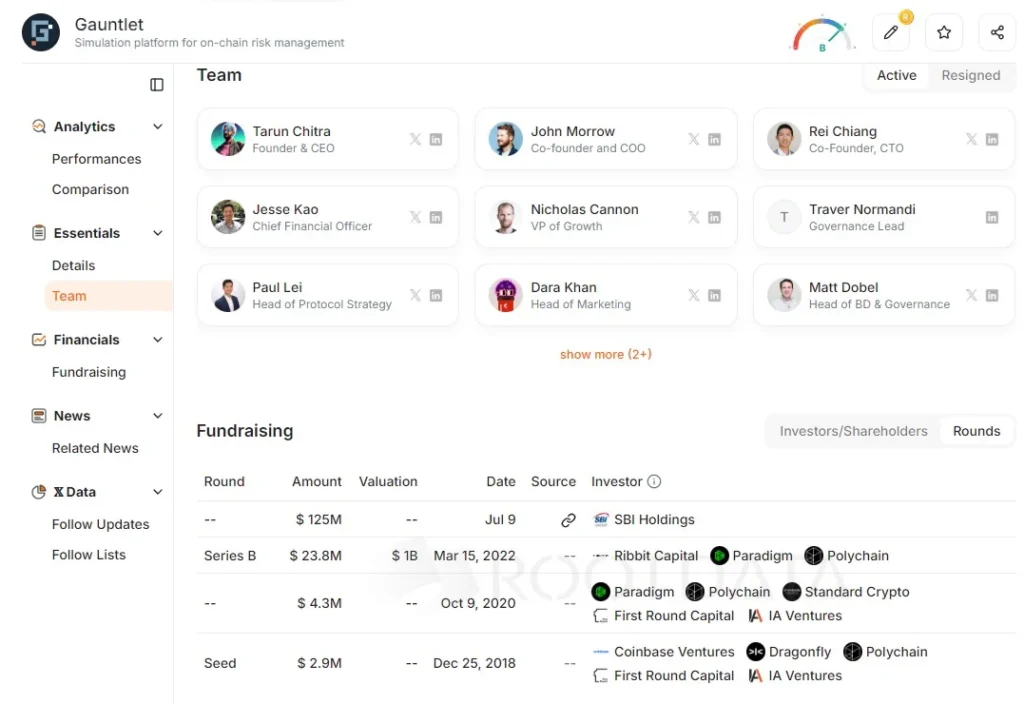This screenshot has width=1024, height=704.
Task: Click the Investor info icon
Action: tap(654, 481)
